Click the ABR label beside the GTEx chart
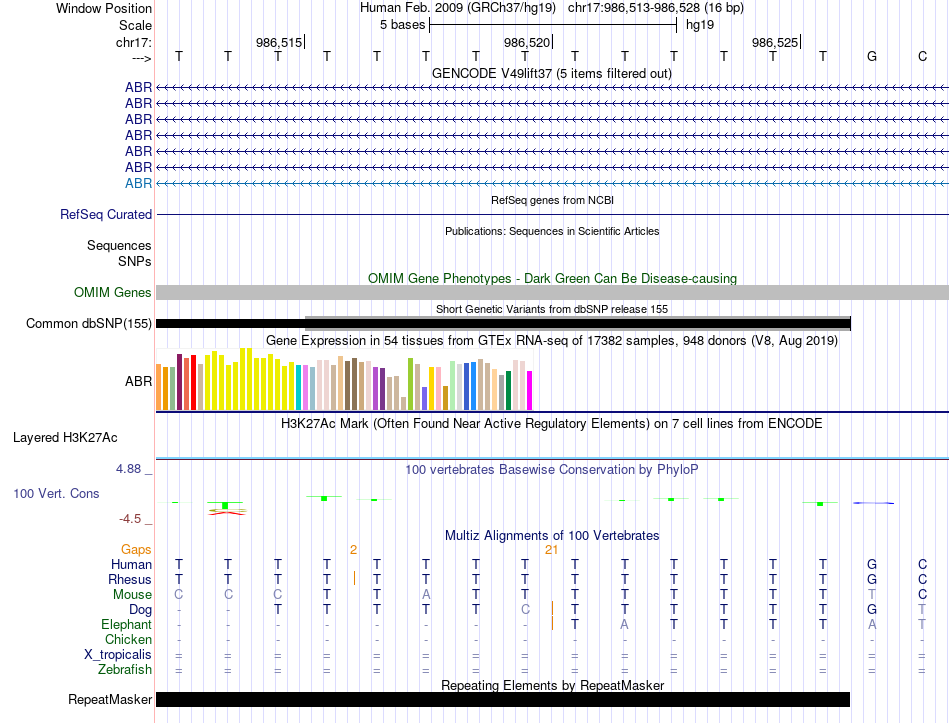Image resolution: width=950 pixels, height=723 pixels. tap(138, 381)
